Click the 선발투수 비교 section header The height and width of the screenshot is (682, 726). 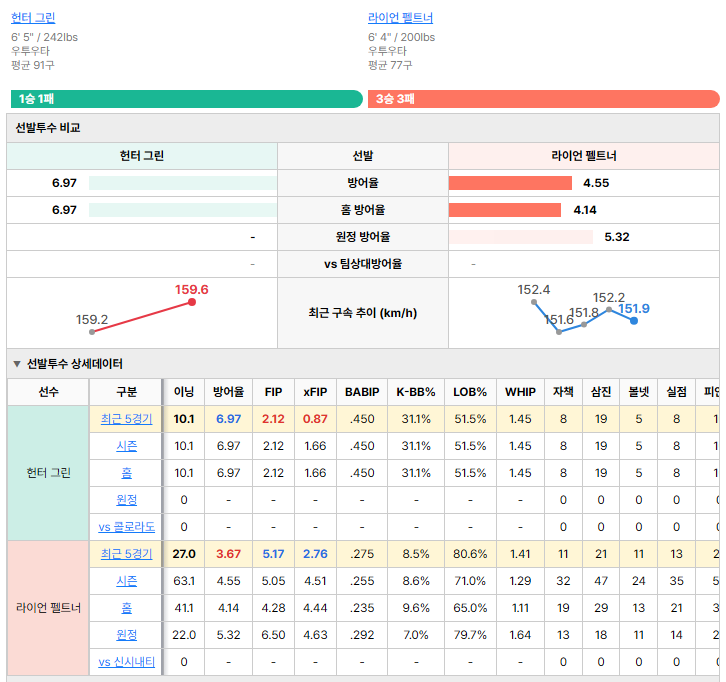click(x=363, y=128)
